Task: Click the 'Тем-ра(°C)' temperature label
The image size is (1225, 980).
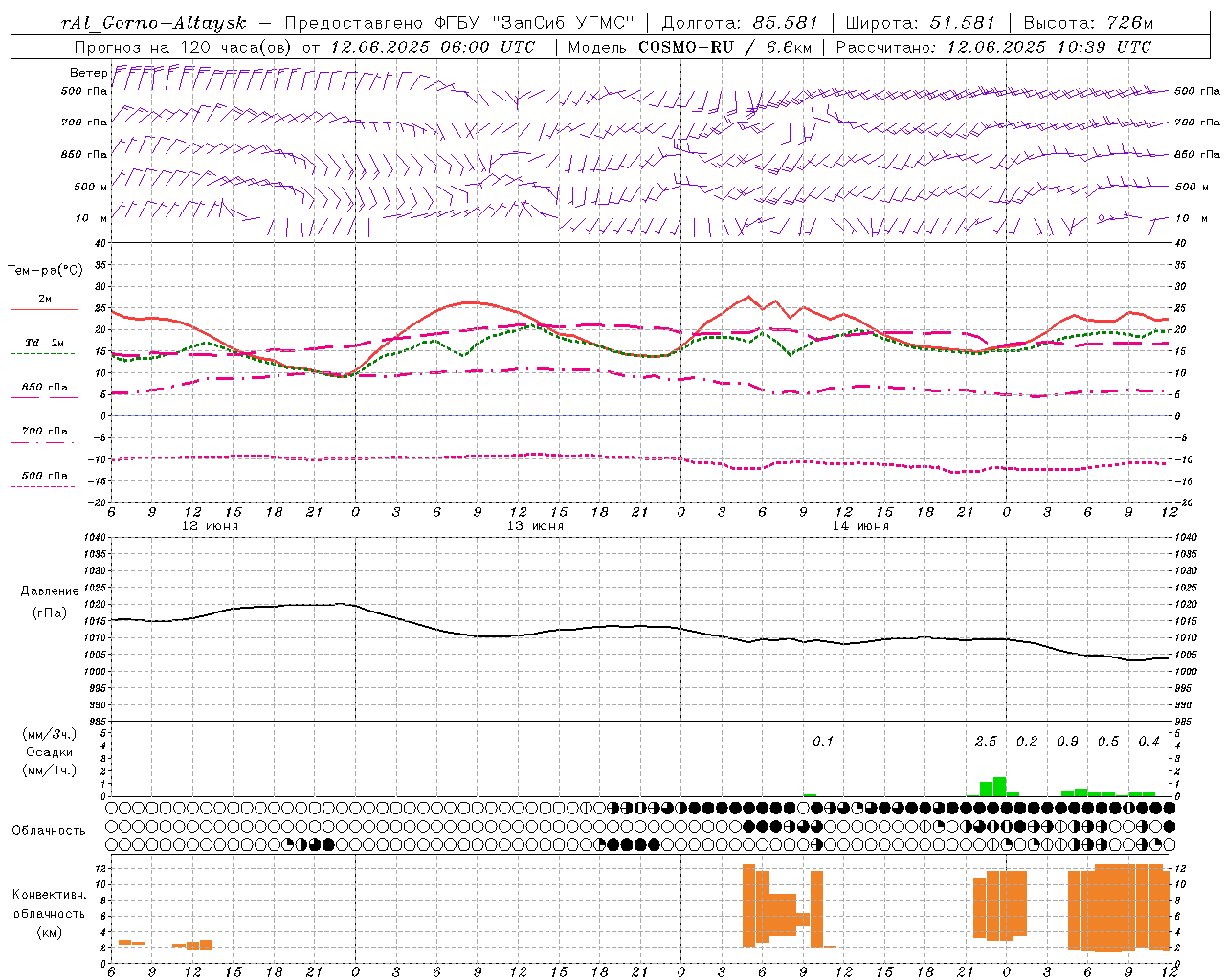Action: [45, 271]
